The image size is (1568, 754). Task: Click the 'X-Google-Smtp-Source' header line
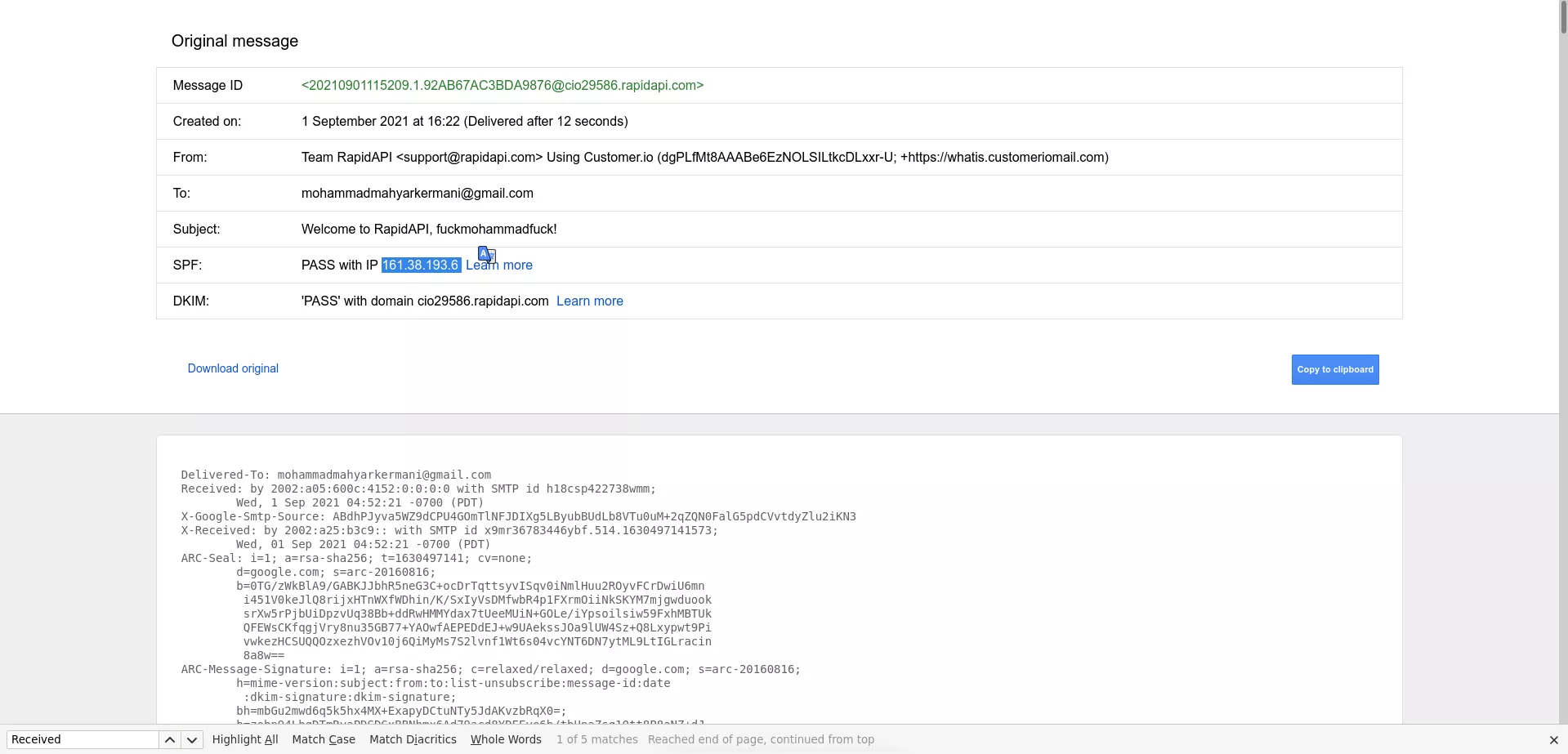pos(518,516)
